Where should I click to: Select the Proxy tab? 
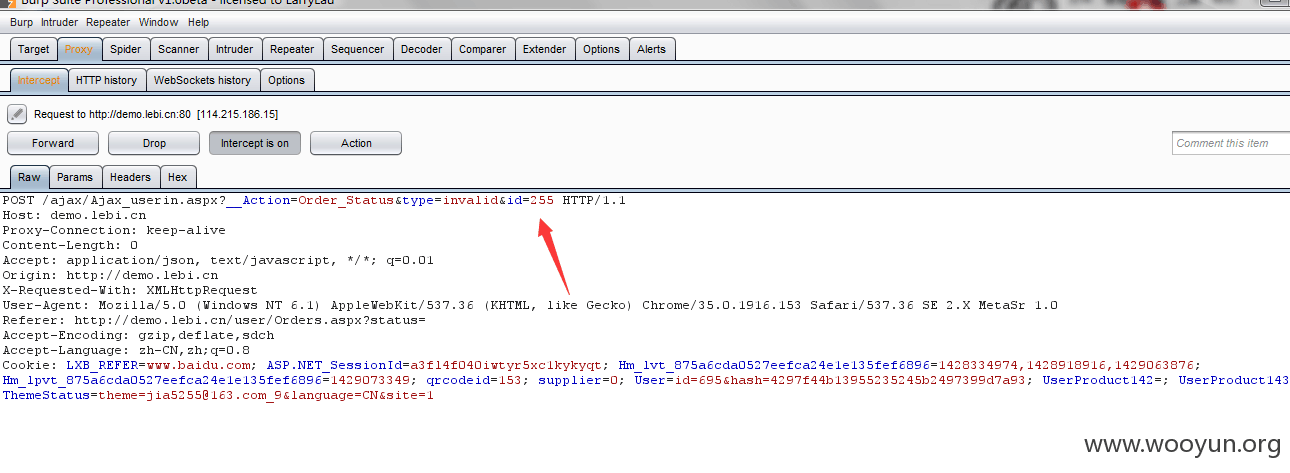pyautogui.click(x=79, y=49)
